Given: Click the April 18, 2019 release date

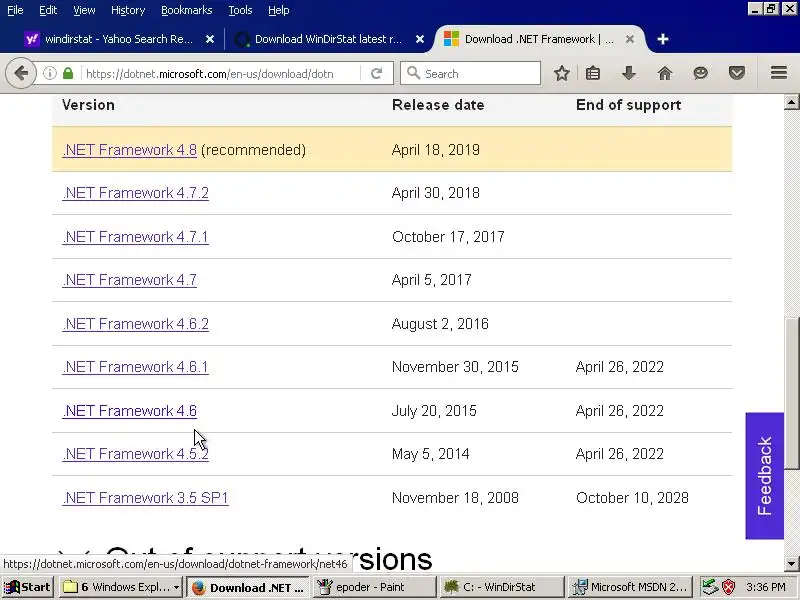Looking at the screenshot, I should point(436,150).
